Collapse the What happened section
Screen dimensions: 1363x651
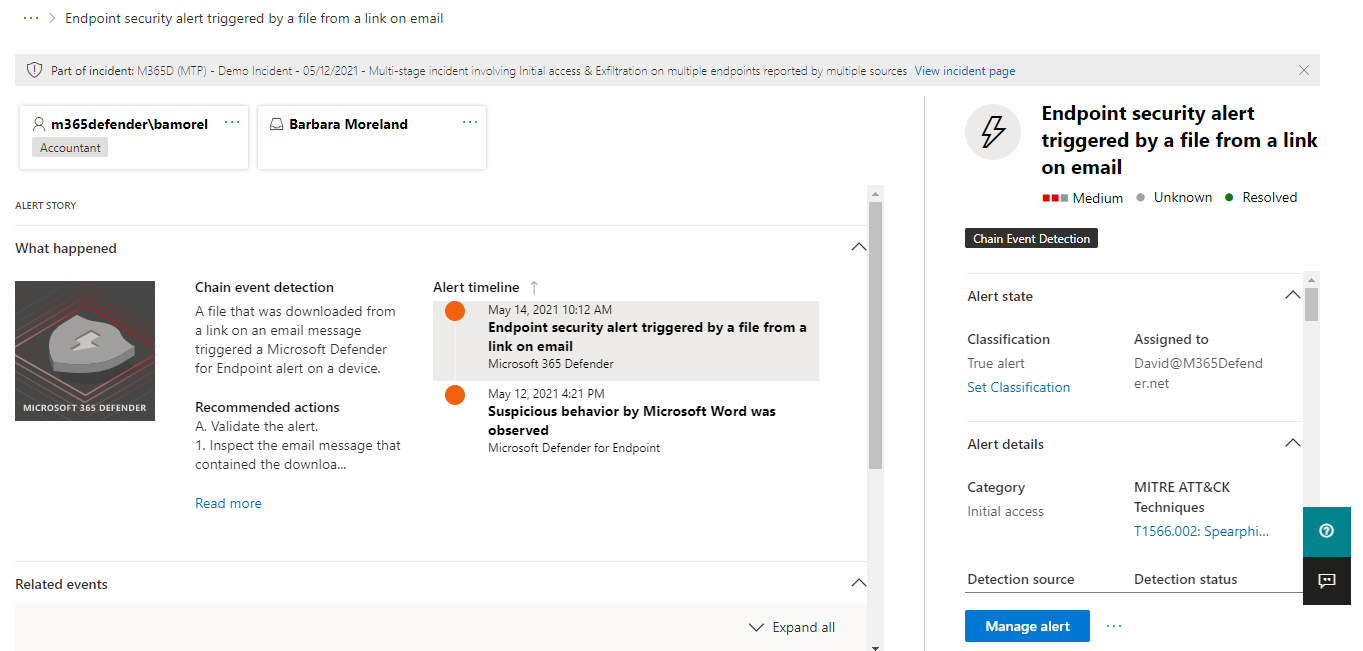click(858, 247)
